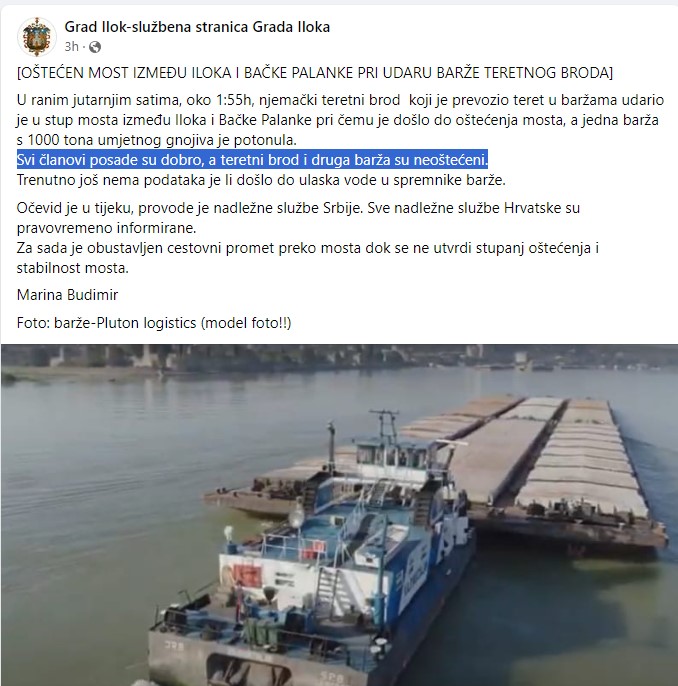Click the paragraph starting "U ranim jutarnjim satima"
Image resolution: width=678 pixels, height=686 pixels.
tap(340, 120)
